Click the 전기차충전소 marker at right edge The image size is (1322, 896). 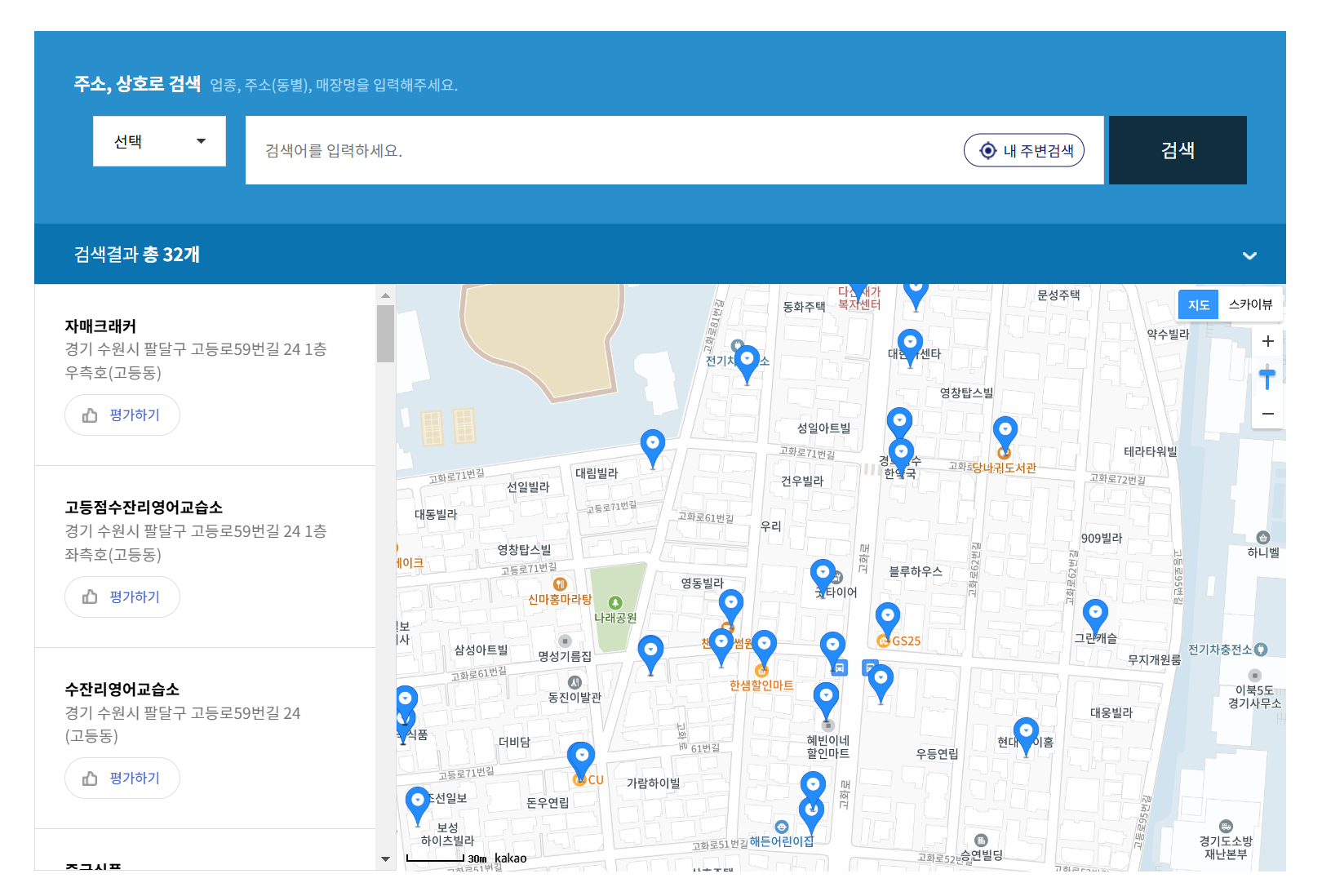click(1261, 650)
